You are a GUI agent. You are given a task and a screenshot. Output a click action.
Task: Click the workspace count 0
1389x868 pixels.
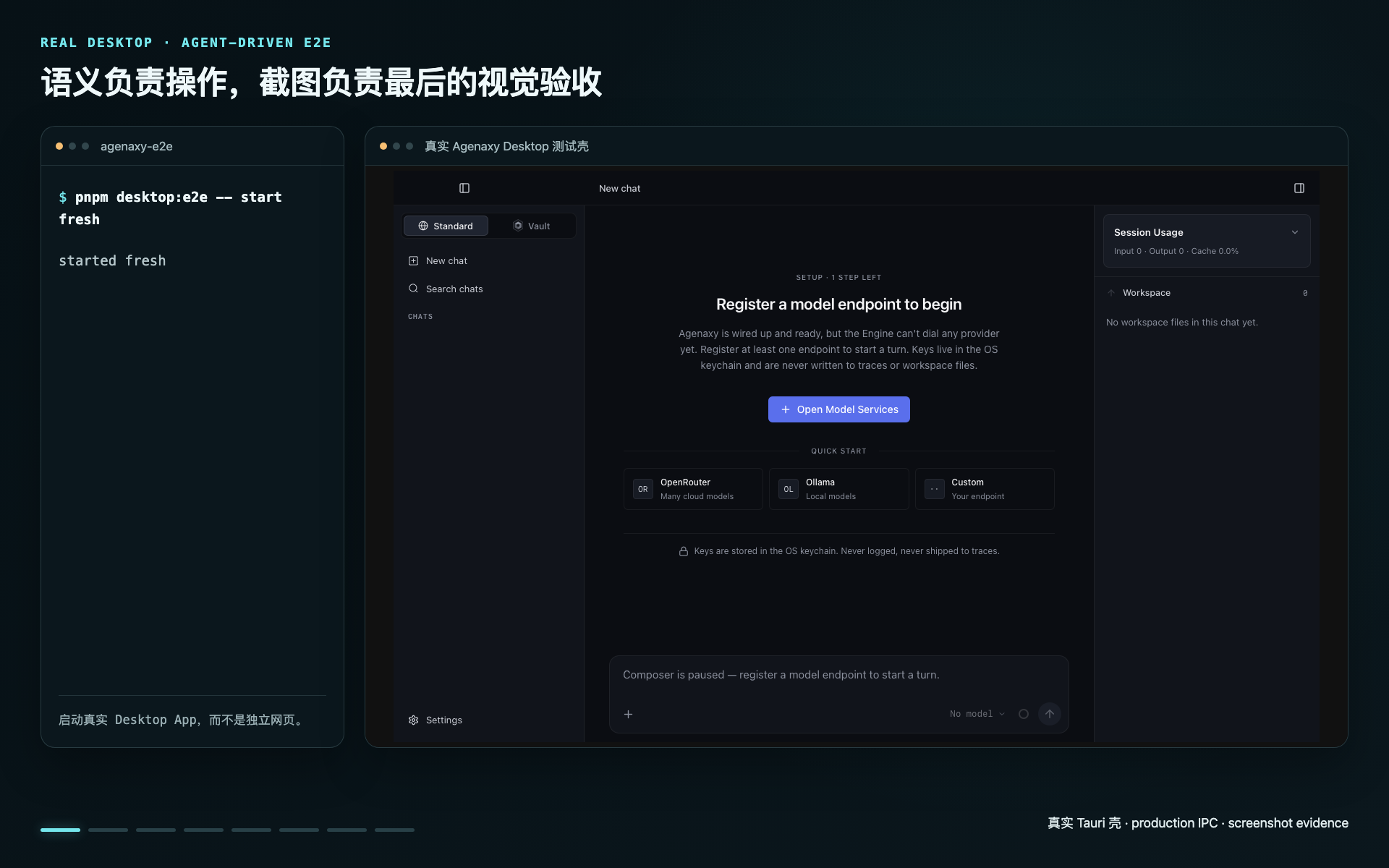click(1305, 293)
